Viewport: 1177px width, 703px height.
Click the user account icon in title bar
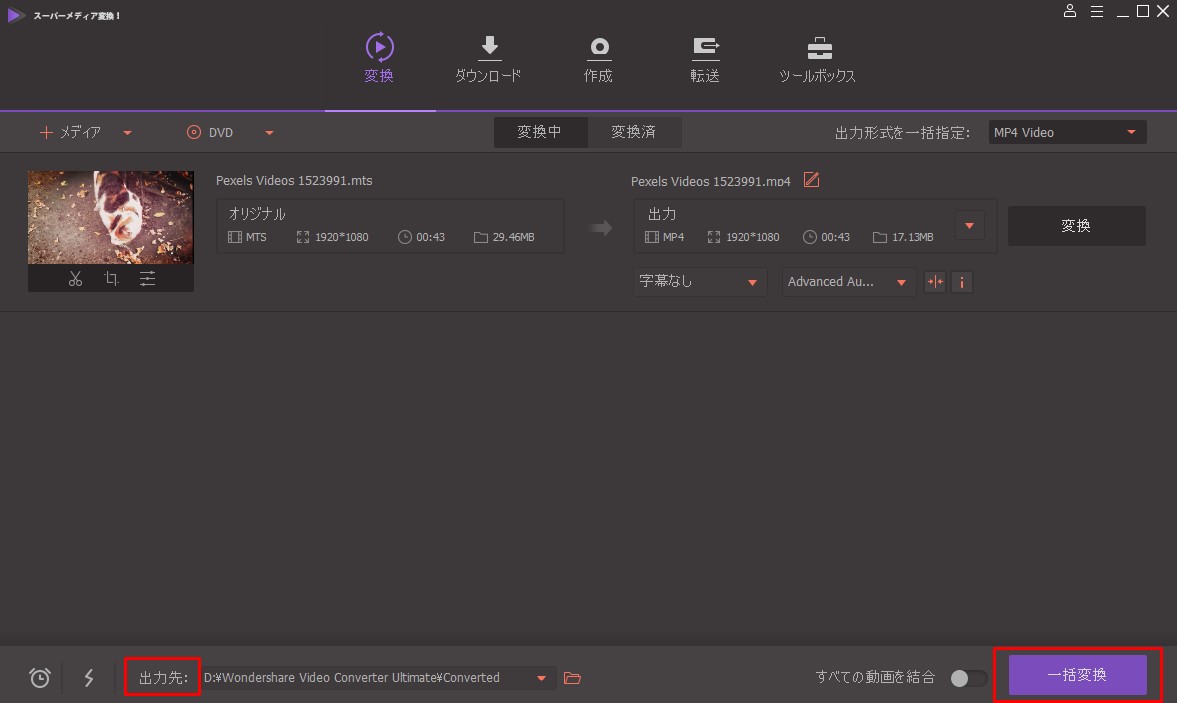1070,11
